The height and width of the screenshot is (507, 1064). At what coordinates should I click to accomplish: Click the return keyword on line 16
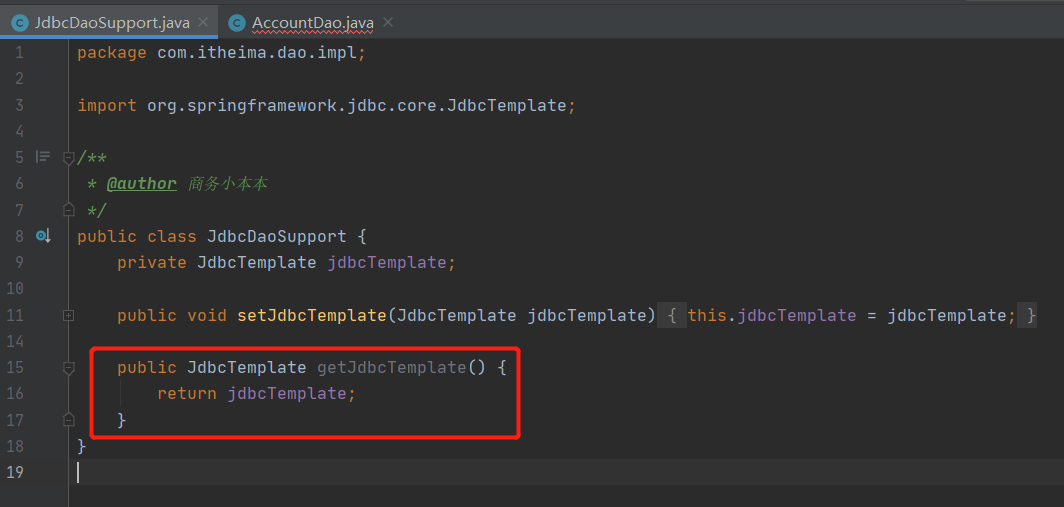click(187, 394)
